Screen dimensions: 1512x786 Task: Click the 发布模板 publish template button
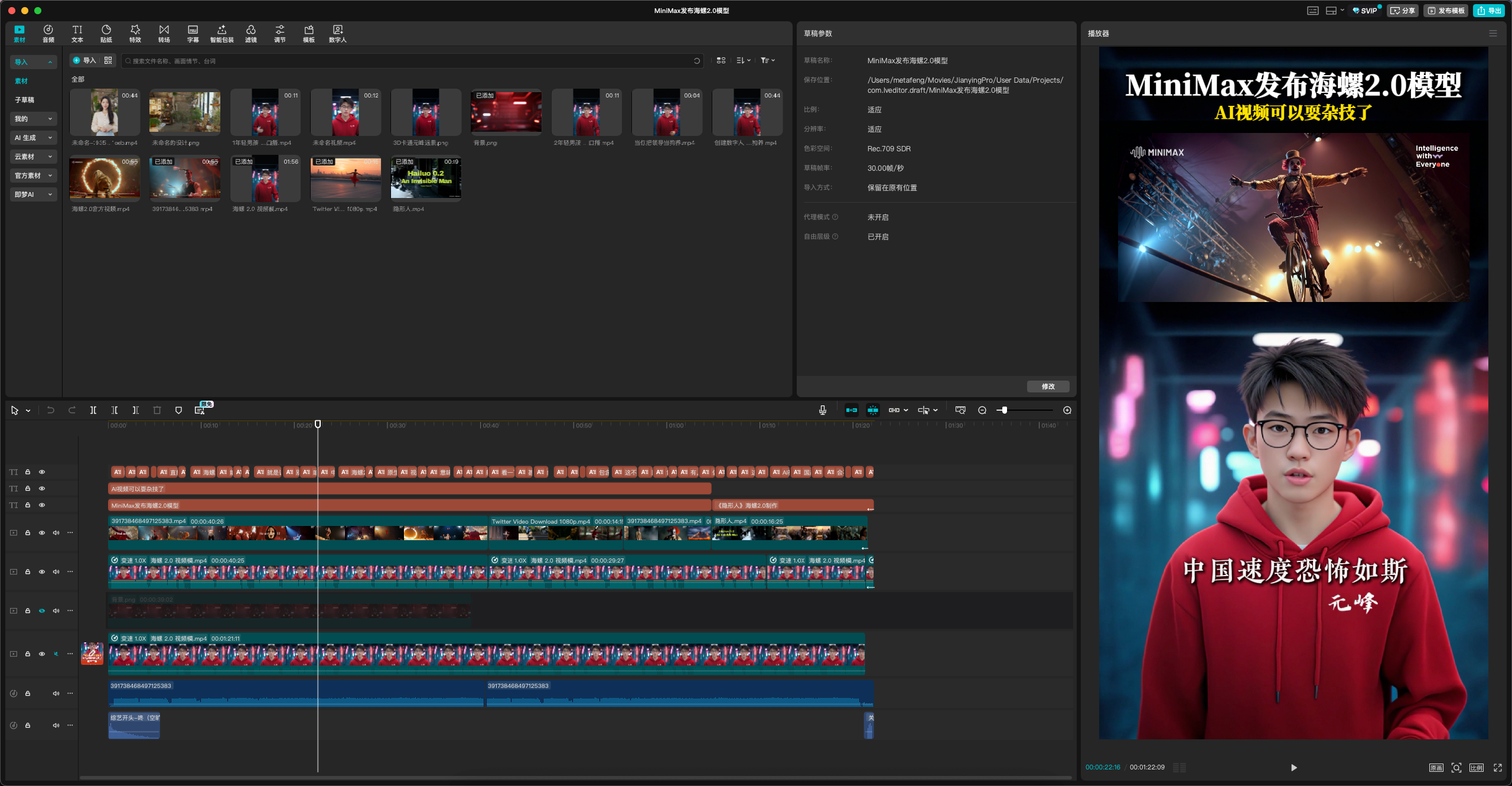pyautogui.click(x=1446, y=11)
